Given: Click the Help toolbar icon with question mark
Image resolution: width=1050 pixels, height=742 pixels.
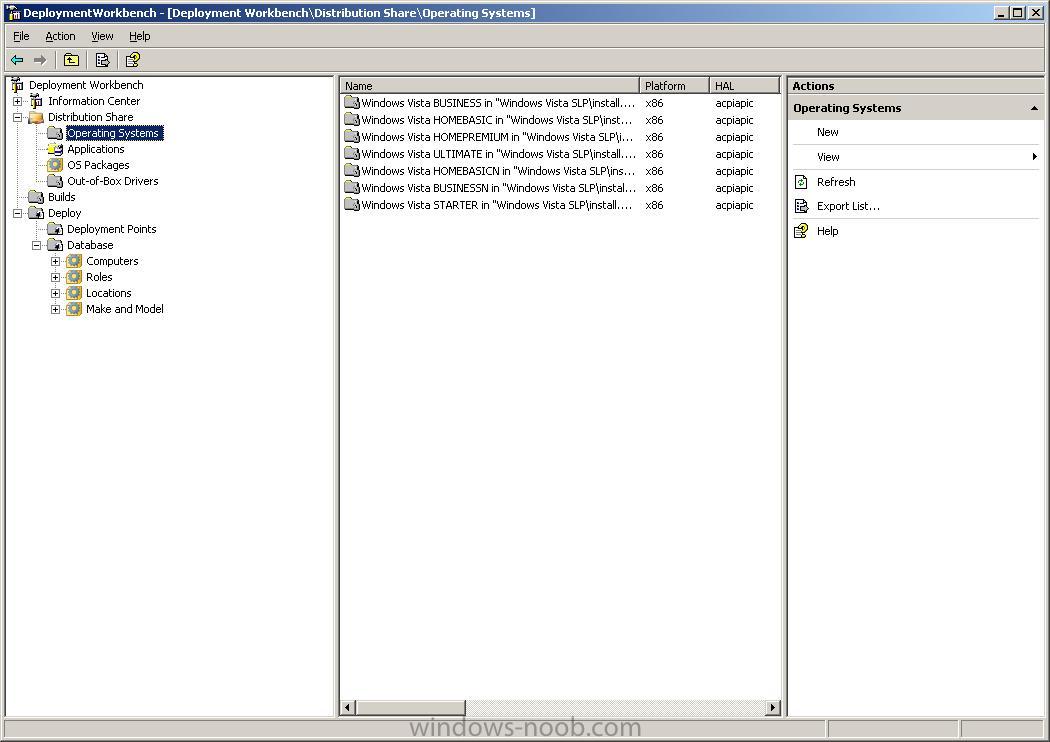Looking at the screenshot, I should [x=133, y=60].
